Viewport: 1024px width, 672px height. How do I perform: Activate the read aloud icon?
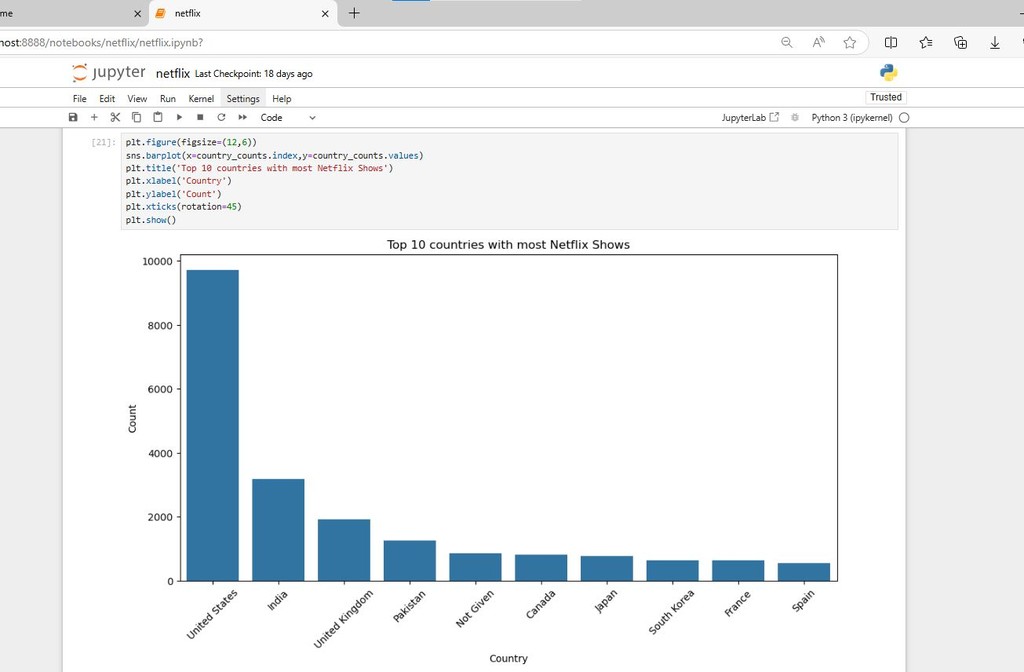point(818,42)
